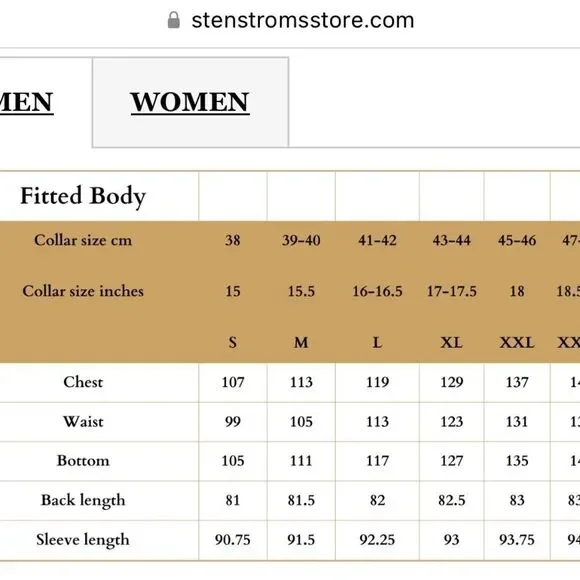The height and width of the screenshot is (580, 580).
Task: Tap the stenstromsstore.com URL text
Action: click(x=303, y=20)
